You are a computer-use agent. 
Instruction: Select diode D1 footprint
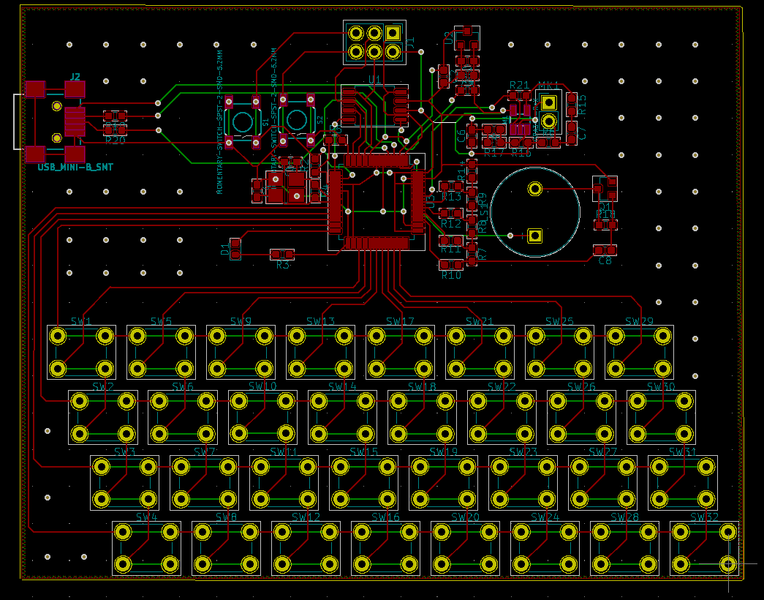pyautogui.click(x=235, y=248)
